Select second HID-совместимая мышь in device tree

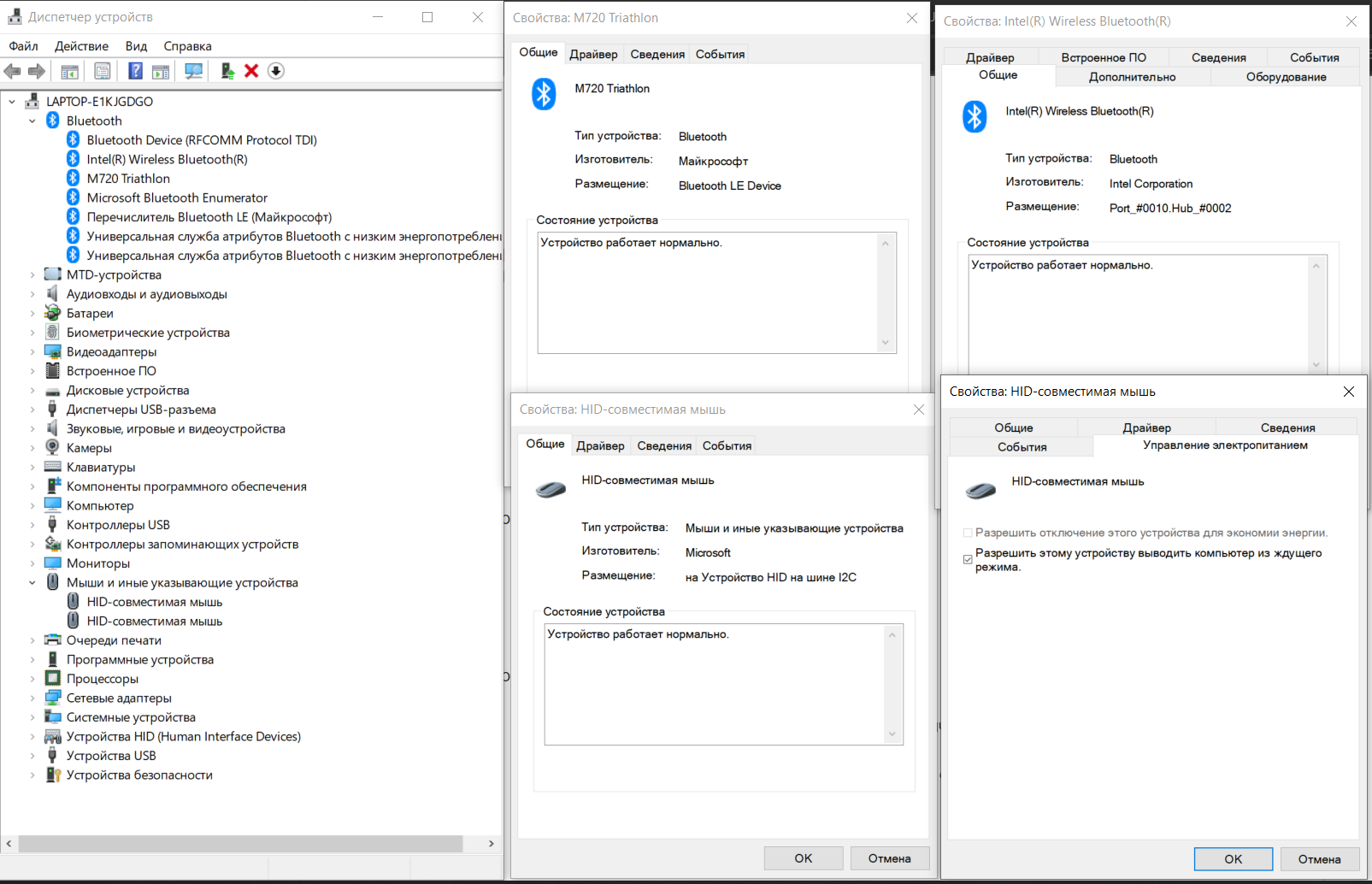coord(155,622)
